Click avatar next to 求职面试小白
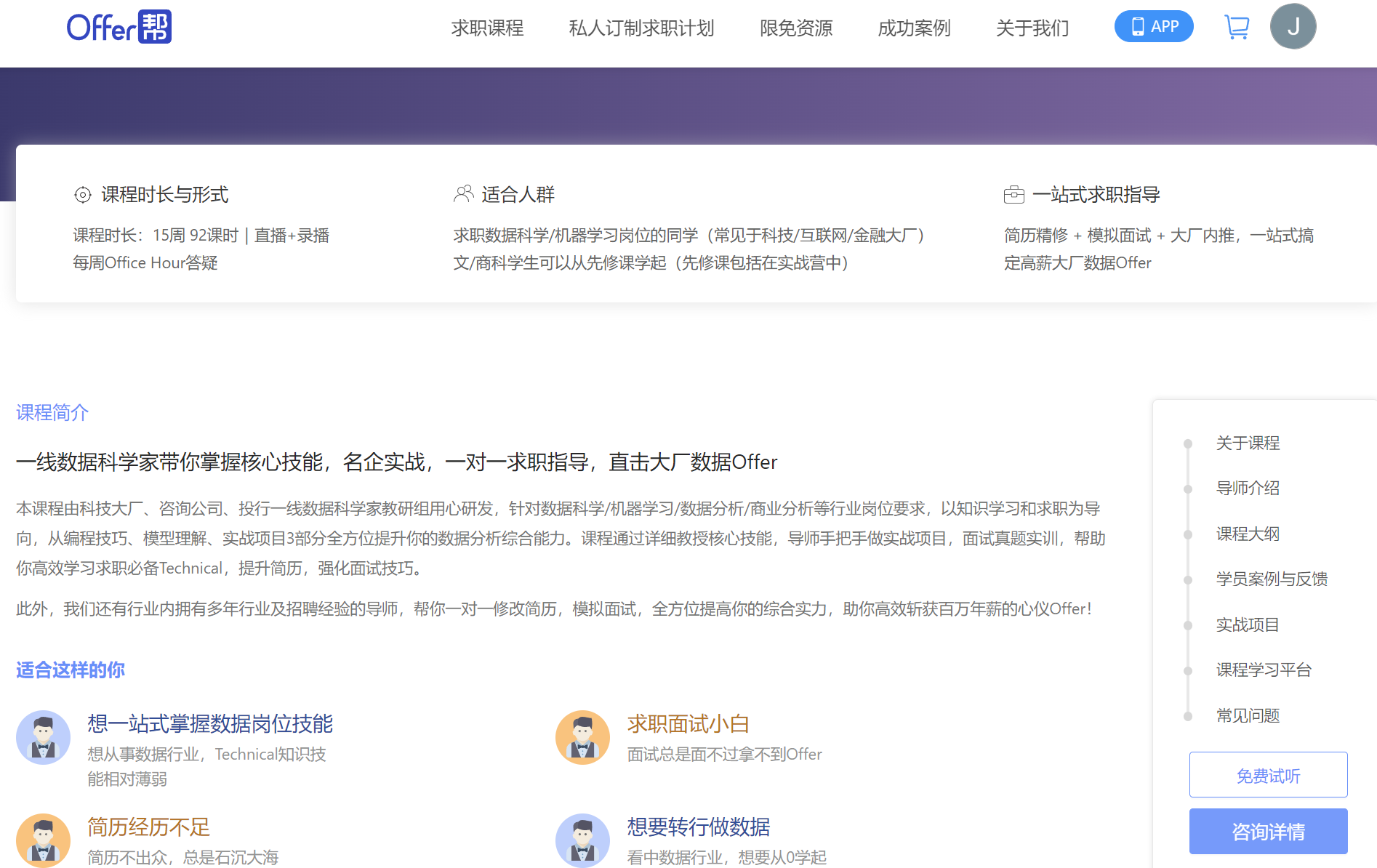1377x868 pixels. click(x=582, y=737)
